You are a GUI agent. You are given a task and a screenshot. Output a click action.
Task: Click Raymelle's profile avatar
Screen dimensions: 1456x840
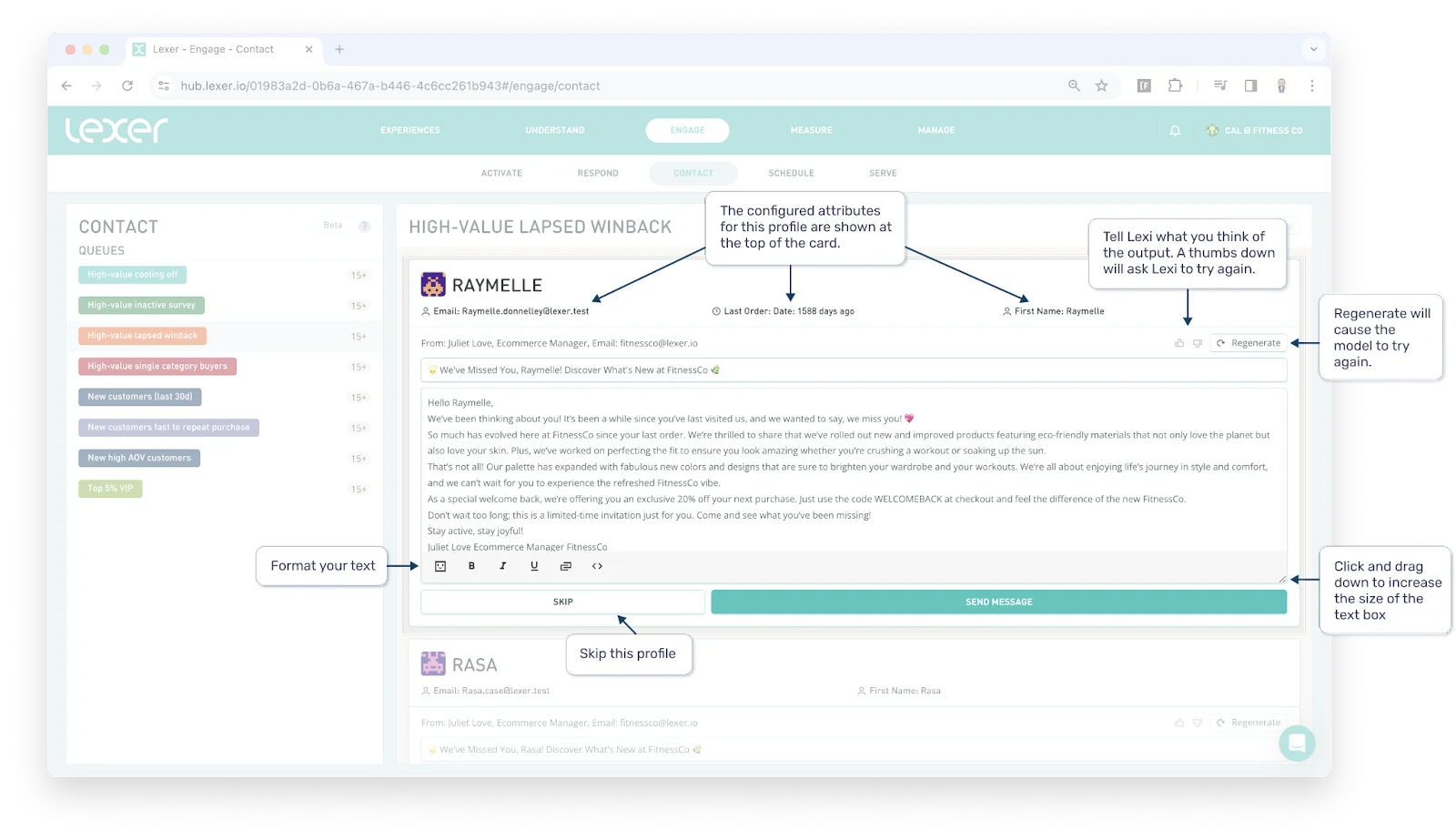point(433,285)
